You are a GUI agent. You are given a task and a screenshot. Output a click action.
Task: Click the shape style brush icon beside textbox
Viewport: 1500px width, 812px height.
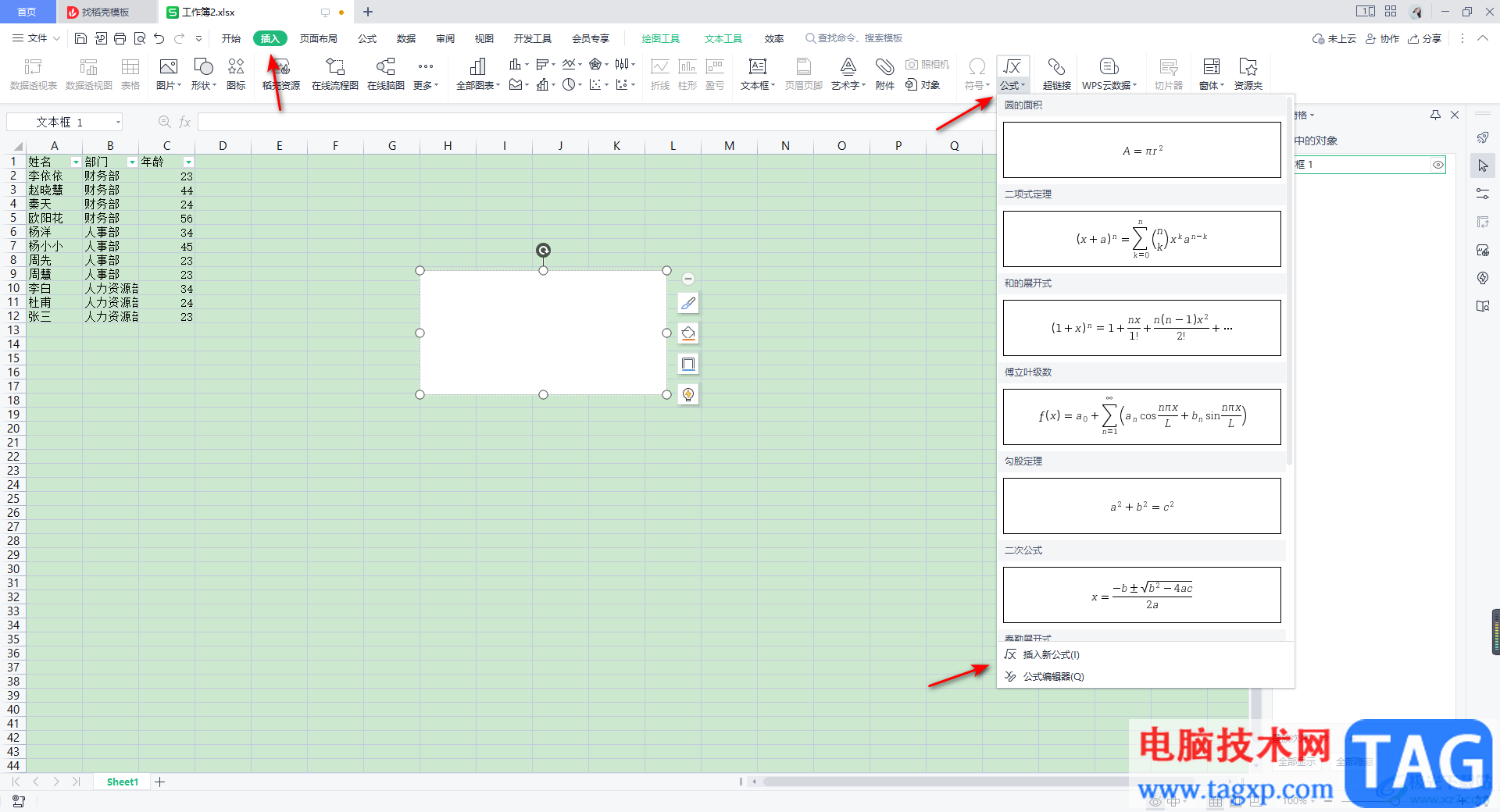[688, 303]
